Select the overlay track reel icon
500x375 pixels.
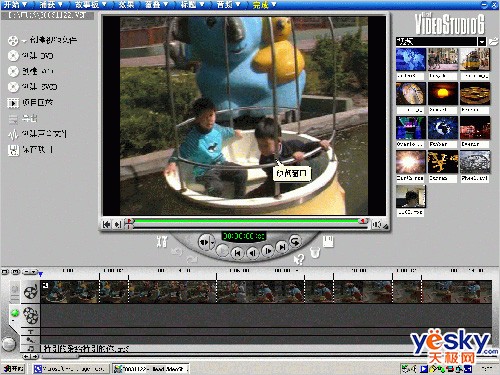(31, 315)
